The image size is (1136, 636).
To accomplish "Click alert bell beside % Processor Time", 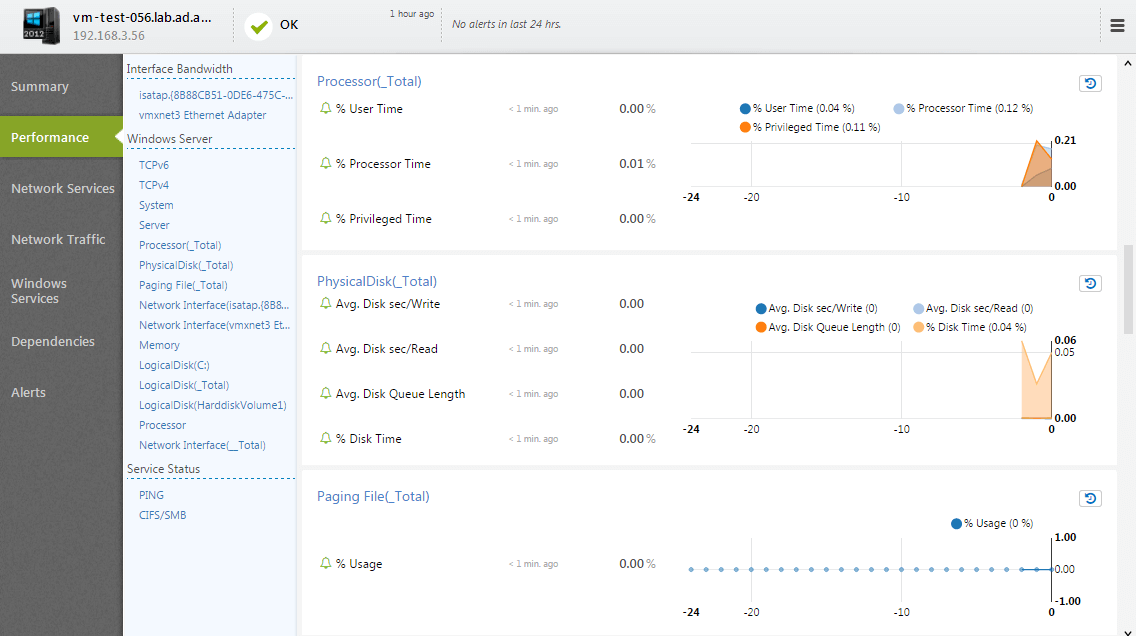I will (x=325, y=163).
